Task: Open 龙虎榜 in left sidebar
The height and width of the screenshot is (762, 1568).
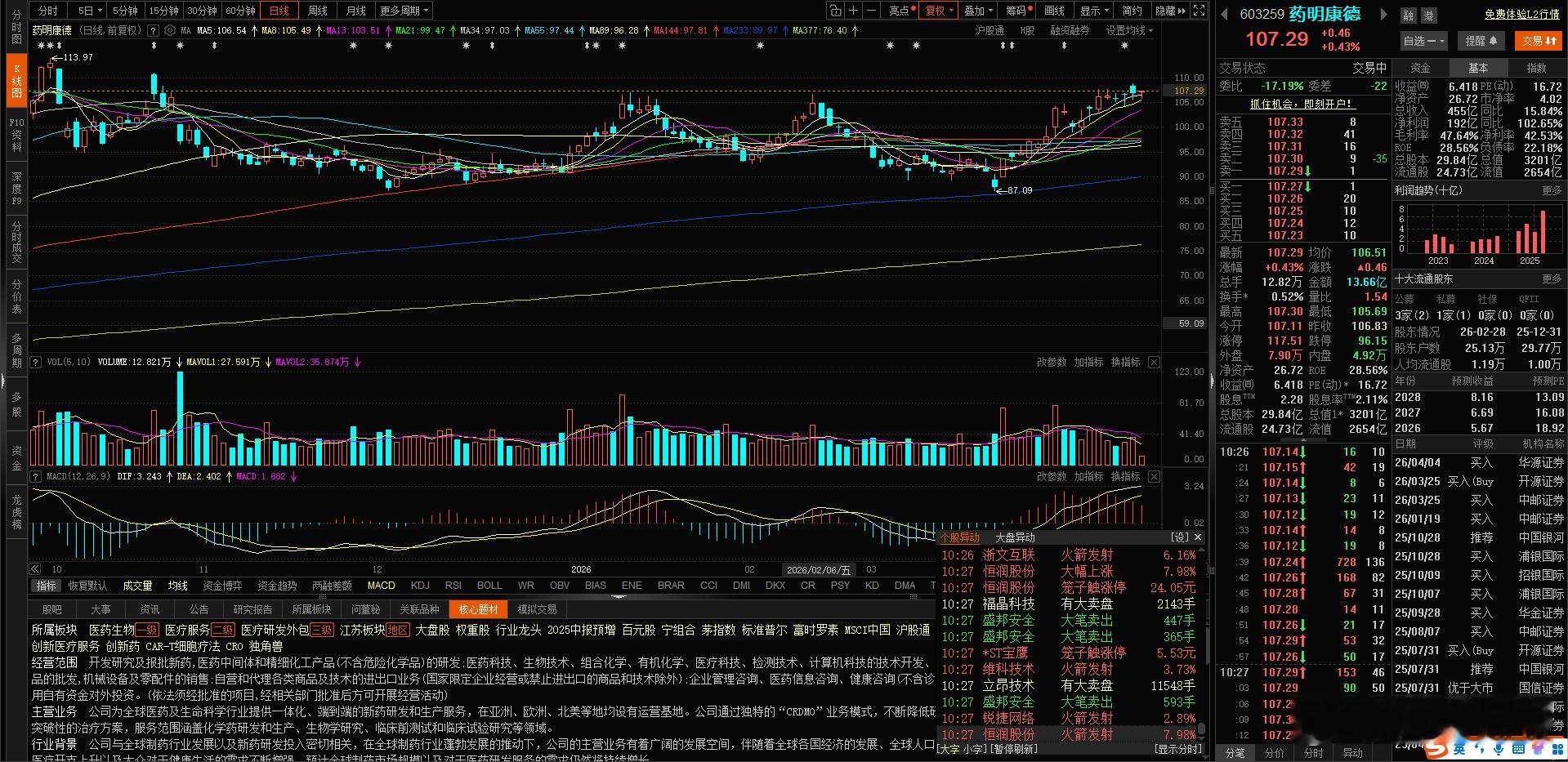Action: tap(16, 512)
